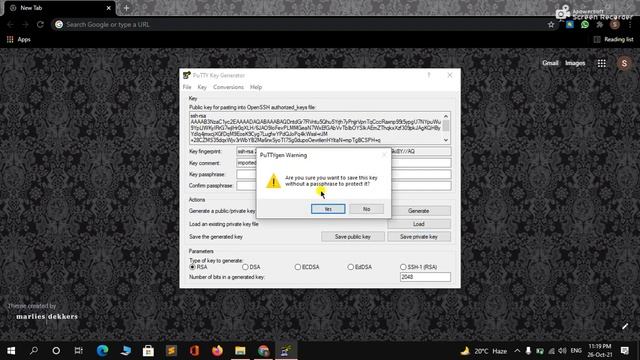Open Windows taskbar search

click(34, 351)
